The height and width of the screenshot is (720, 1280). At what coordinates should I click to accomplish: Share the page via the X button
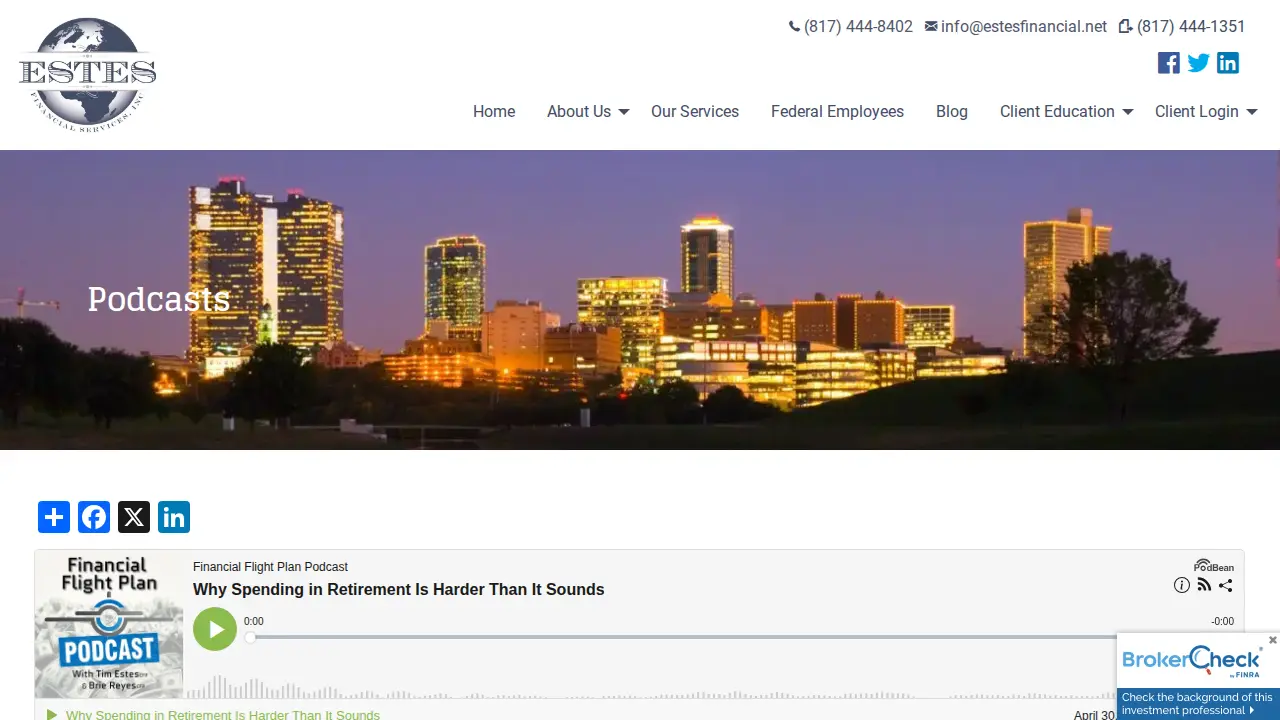(134, 517)
